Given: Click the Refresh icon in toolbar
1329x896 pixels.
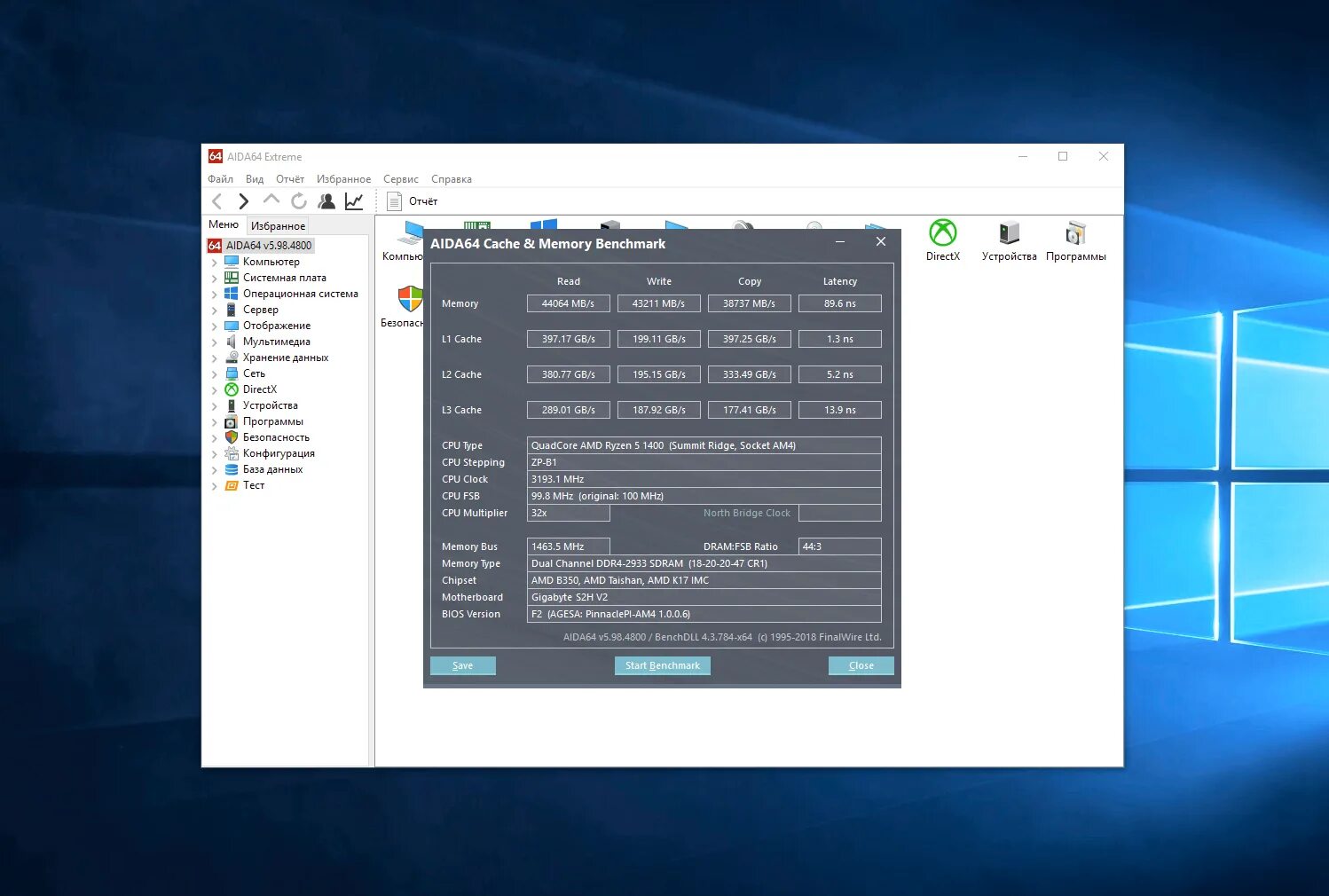Looking at the screenshot, I should [x=299, y=201].
